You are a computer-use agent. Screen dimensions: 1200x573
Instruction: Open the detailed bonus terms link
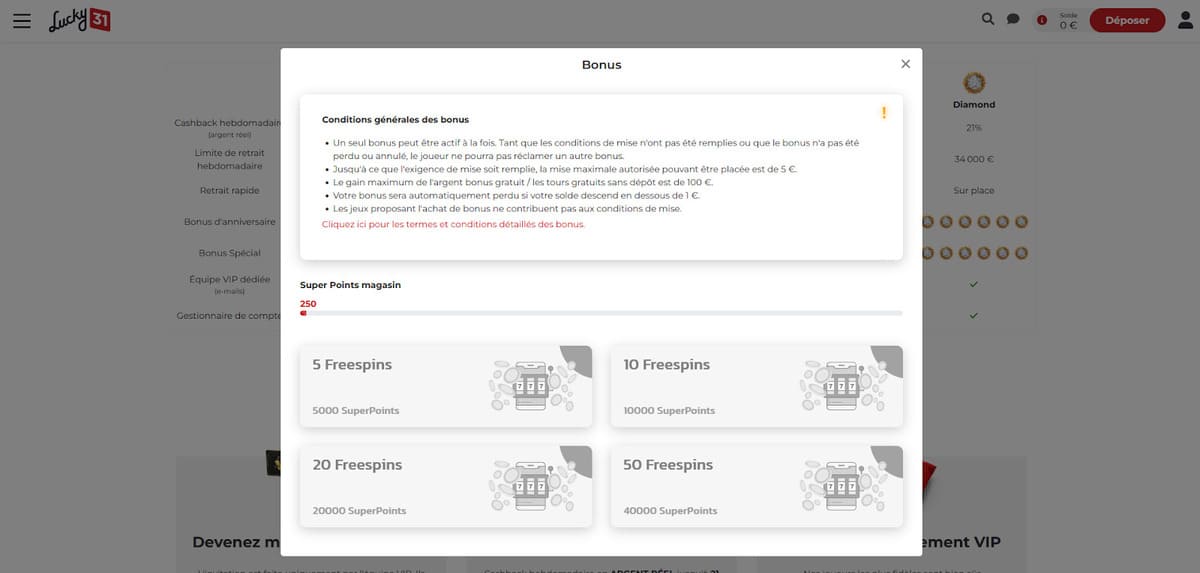tap(453, 224)
